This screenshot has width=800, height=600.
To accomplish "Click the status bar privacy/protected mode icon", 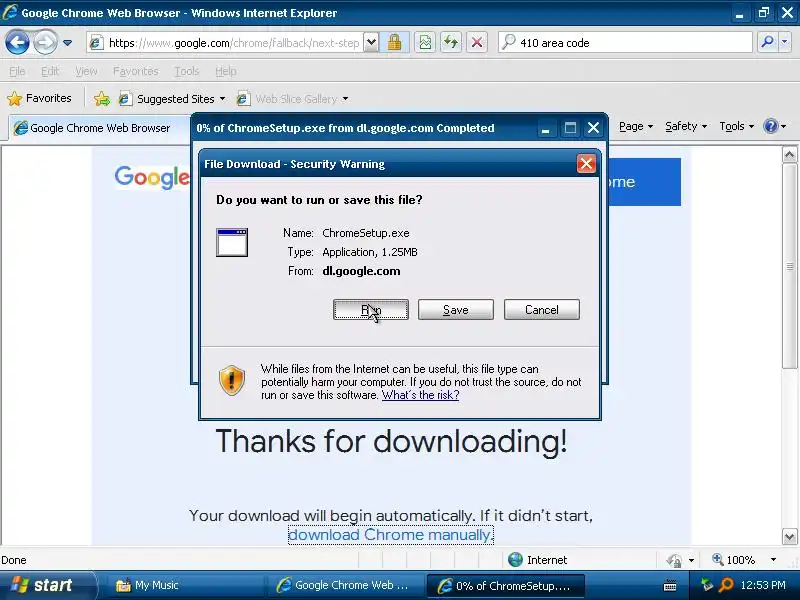I will click(x=674, y=560).
